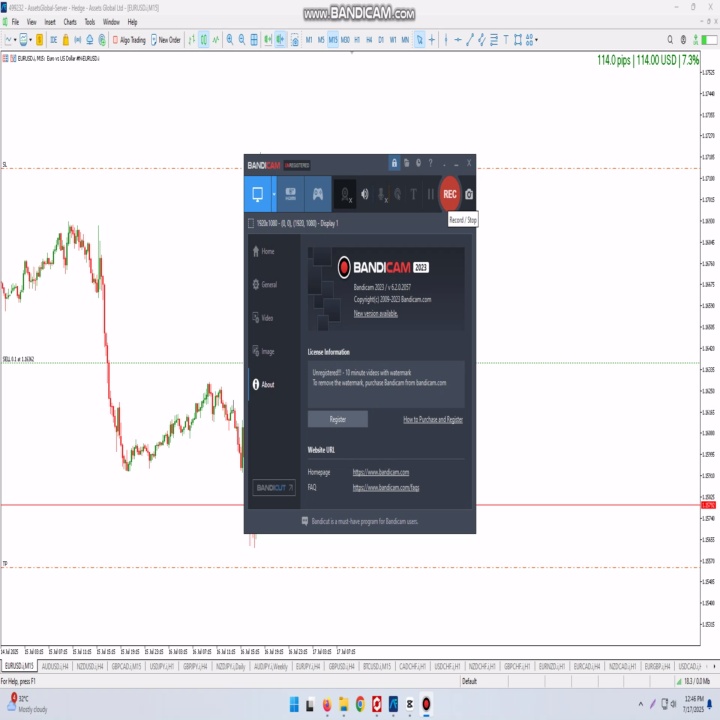Toggle the speaker sound icon in Bandicam
This screenshot has width=720, height=720.
(365, 194)
